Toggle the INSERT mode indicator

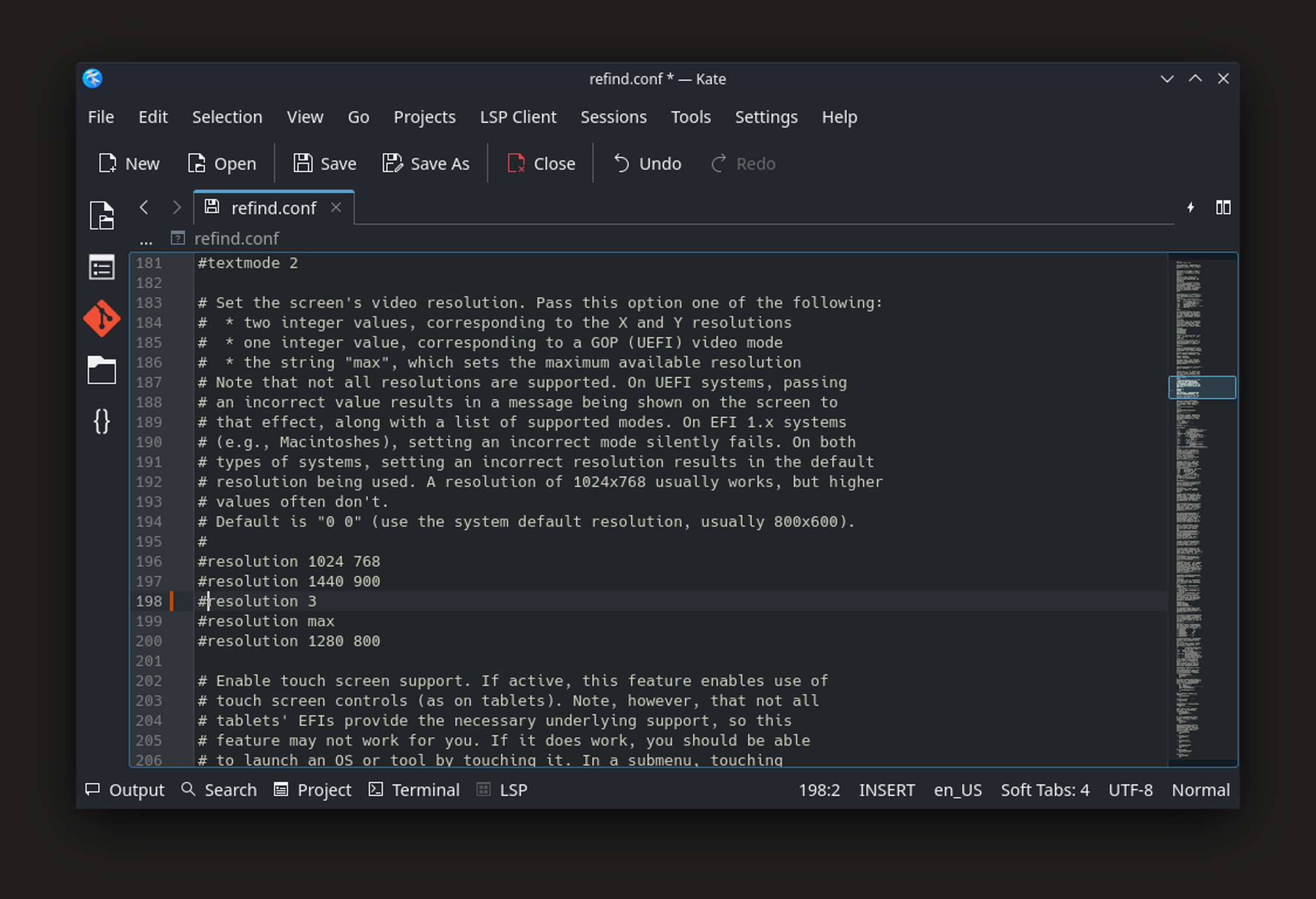[x=886, y=790]
